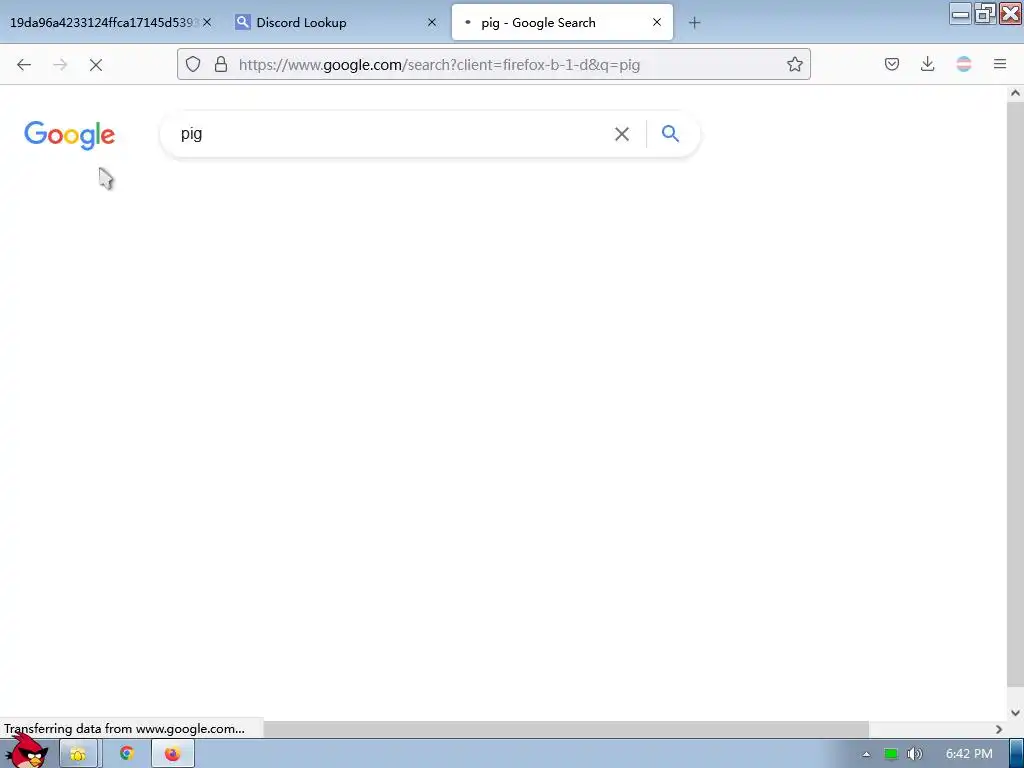Open a new tab with plus
This screenshot has width=1024, height=768.
[694, 23]
